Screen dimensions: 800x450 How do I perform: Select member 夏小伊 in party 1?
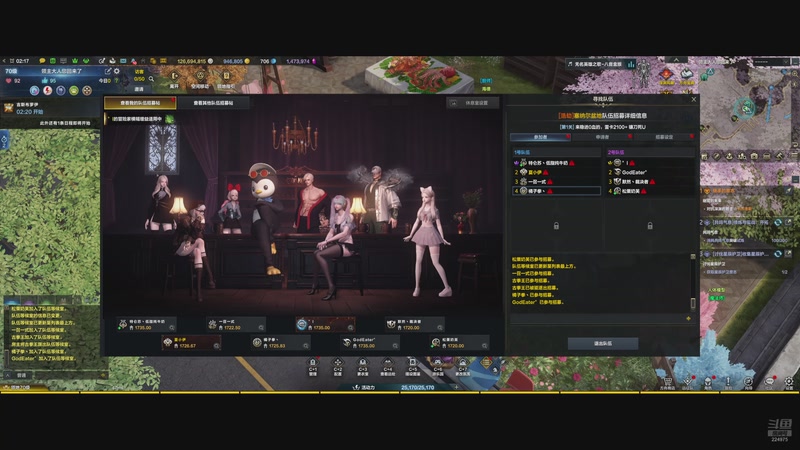point(556,172)
